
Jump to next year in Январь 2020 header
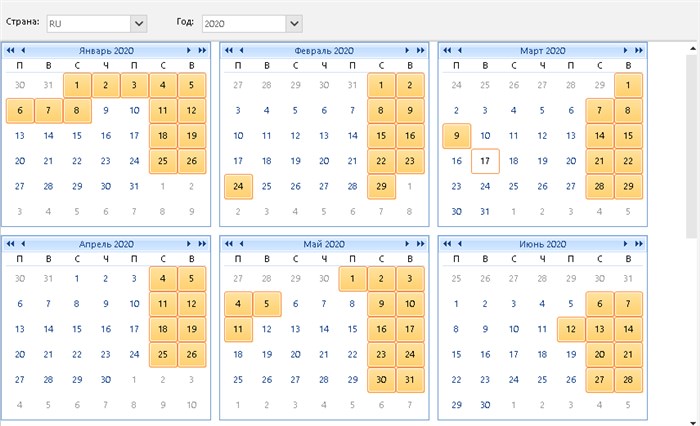(x=202, y=50)
